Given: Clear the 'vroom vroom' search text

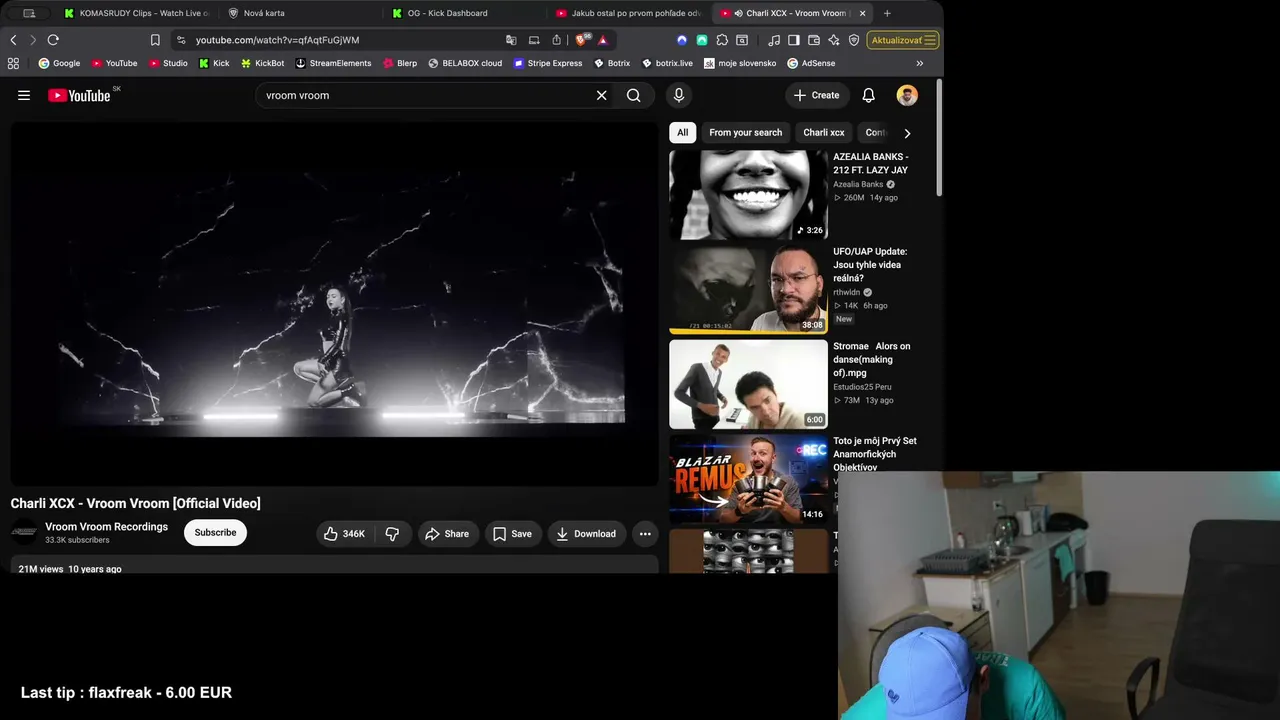Looking at the screenshot, I should (x=601, y=95).
